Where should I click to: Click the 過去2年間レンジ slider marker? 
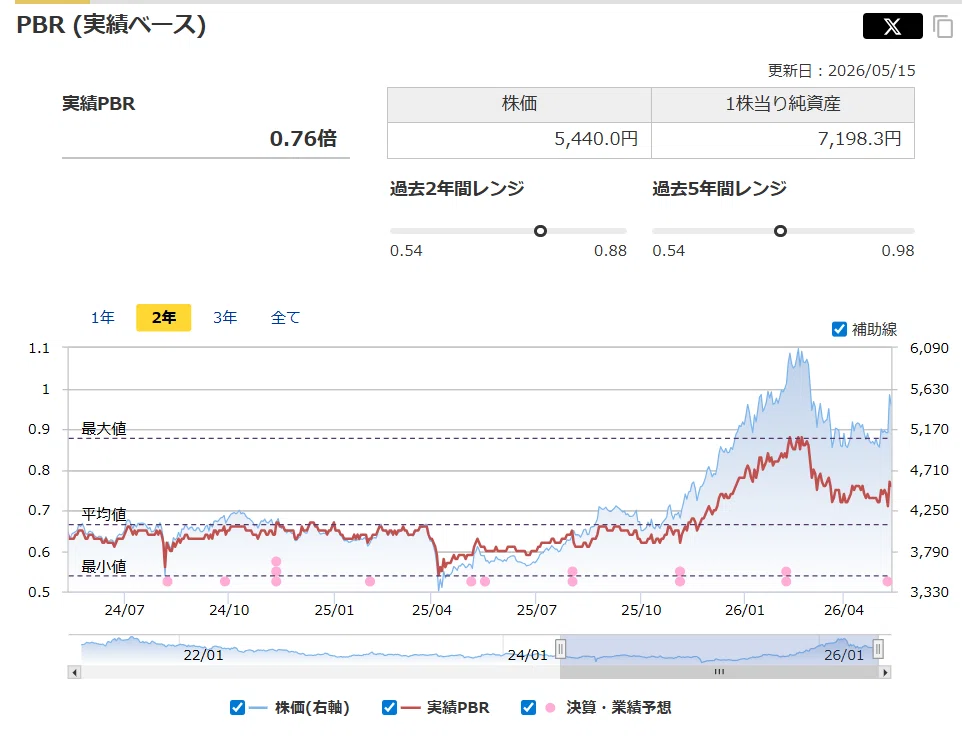coord(540,231)
